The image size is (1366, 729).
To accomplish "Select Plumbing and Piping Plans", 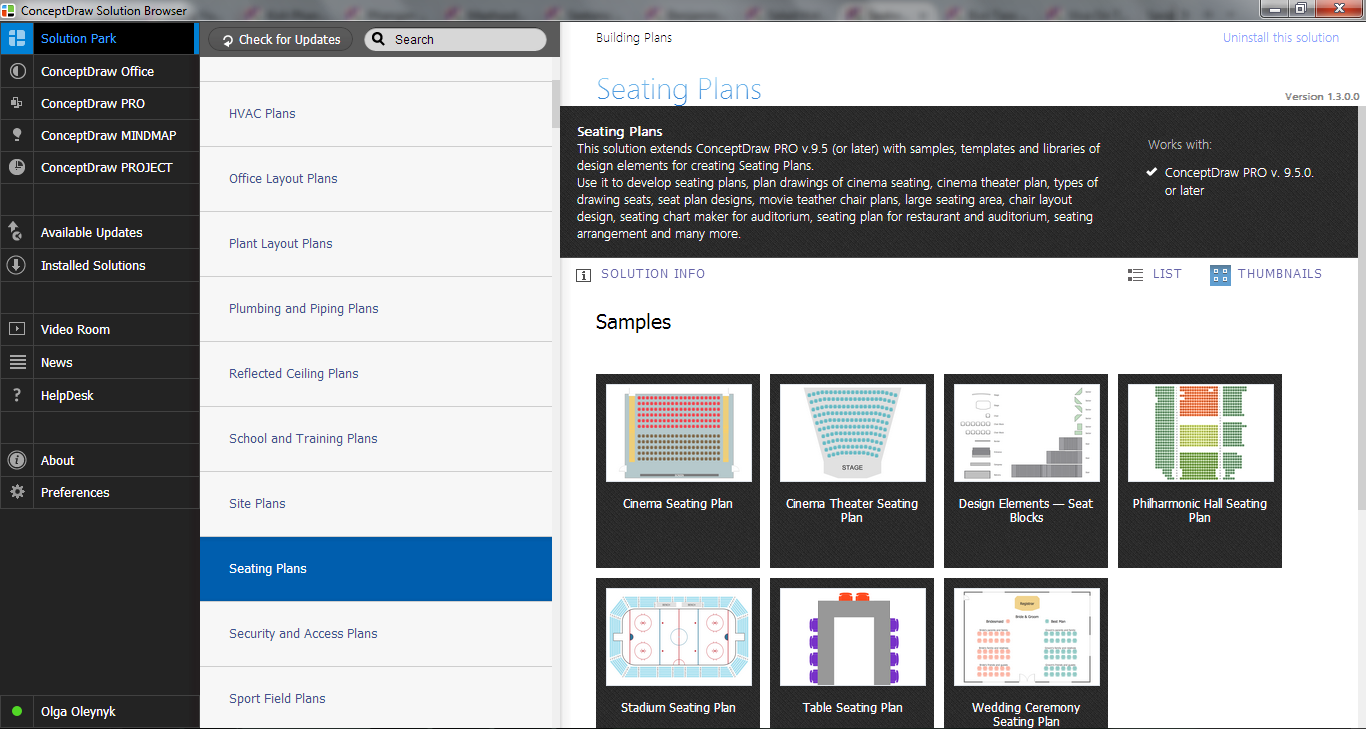I will (x=376, y=309).
